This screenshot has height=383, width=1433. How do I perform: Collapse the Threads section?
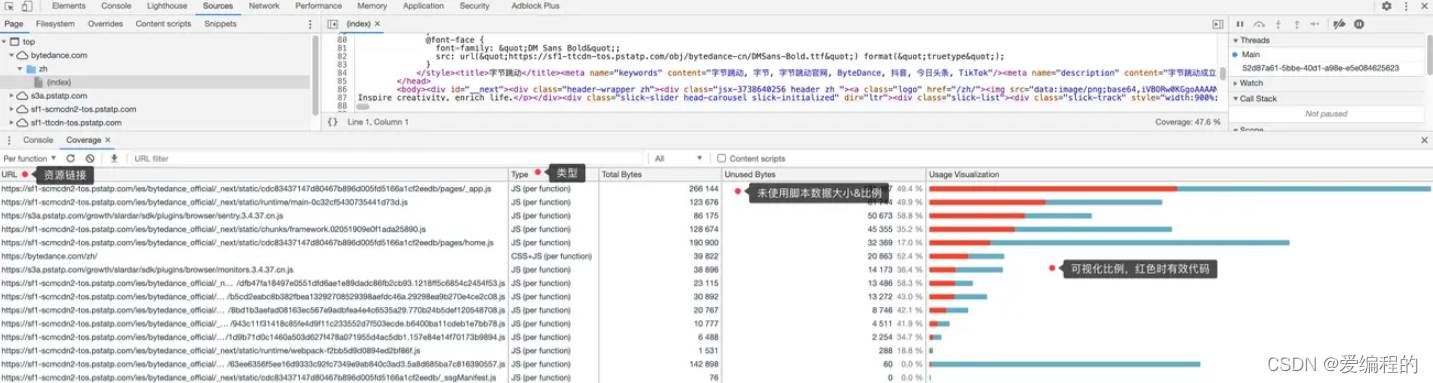[1236, 40]
